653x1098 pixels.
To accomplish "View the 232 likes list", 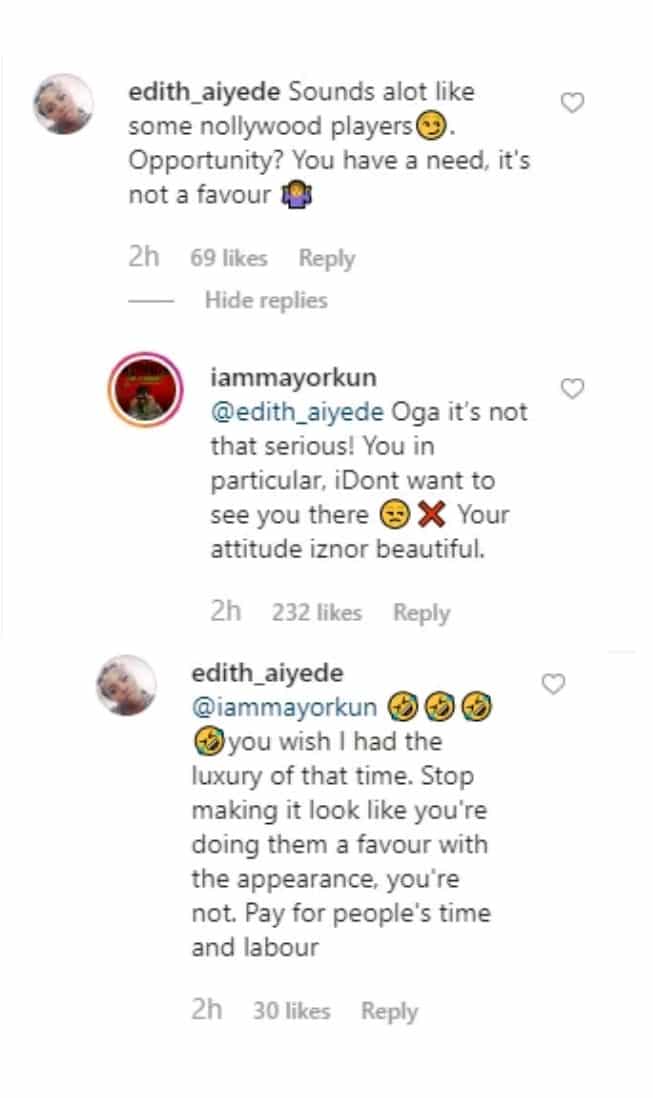I will (317, 612).
